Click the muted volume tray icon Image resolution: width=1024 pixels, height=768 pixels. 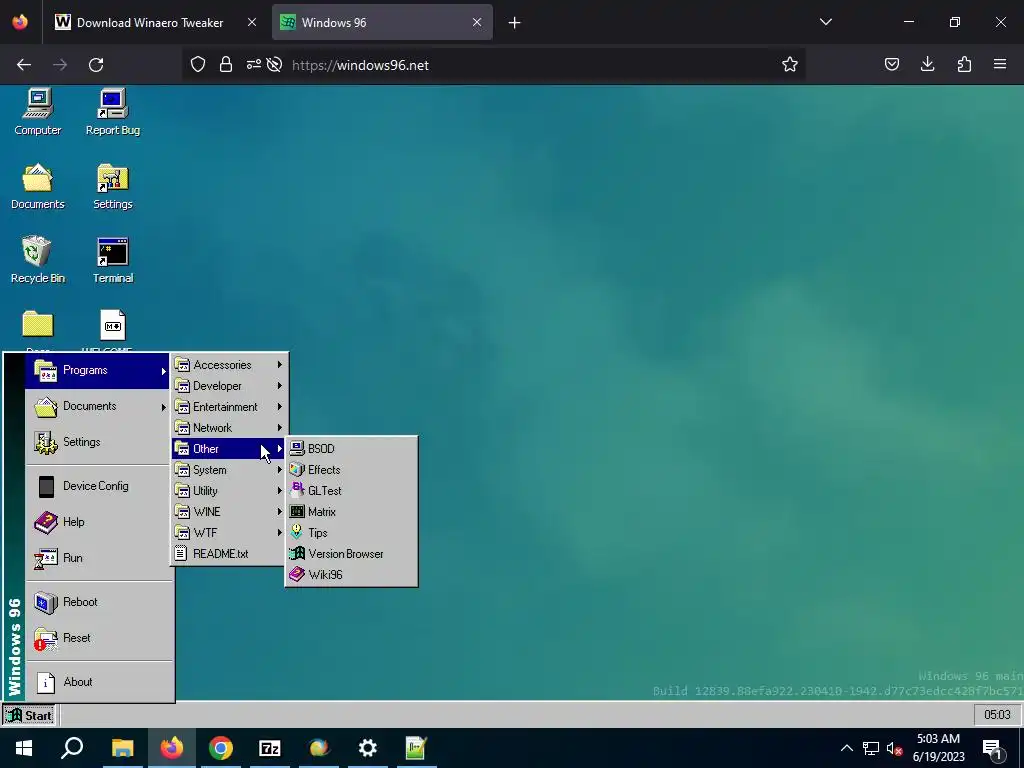tap(894, 748)
